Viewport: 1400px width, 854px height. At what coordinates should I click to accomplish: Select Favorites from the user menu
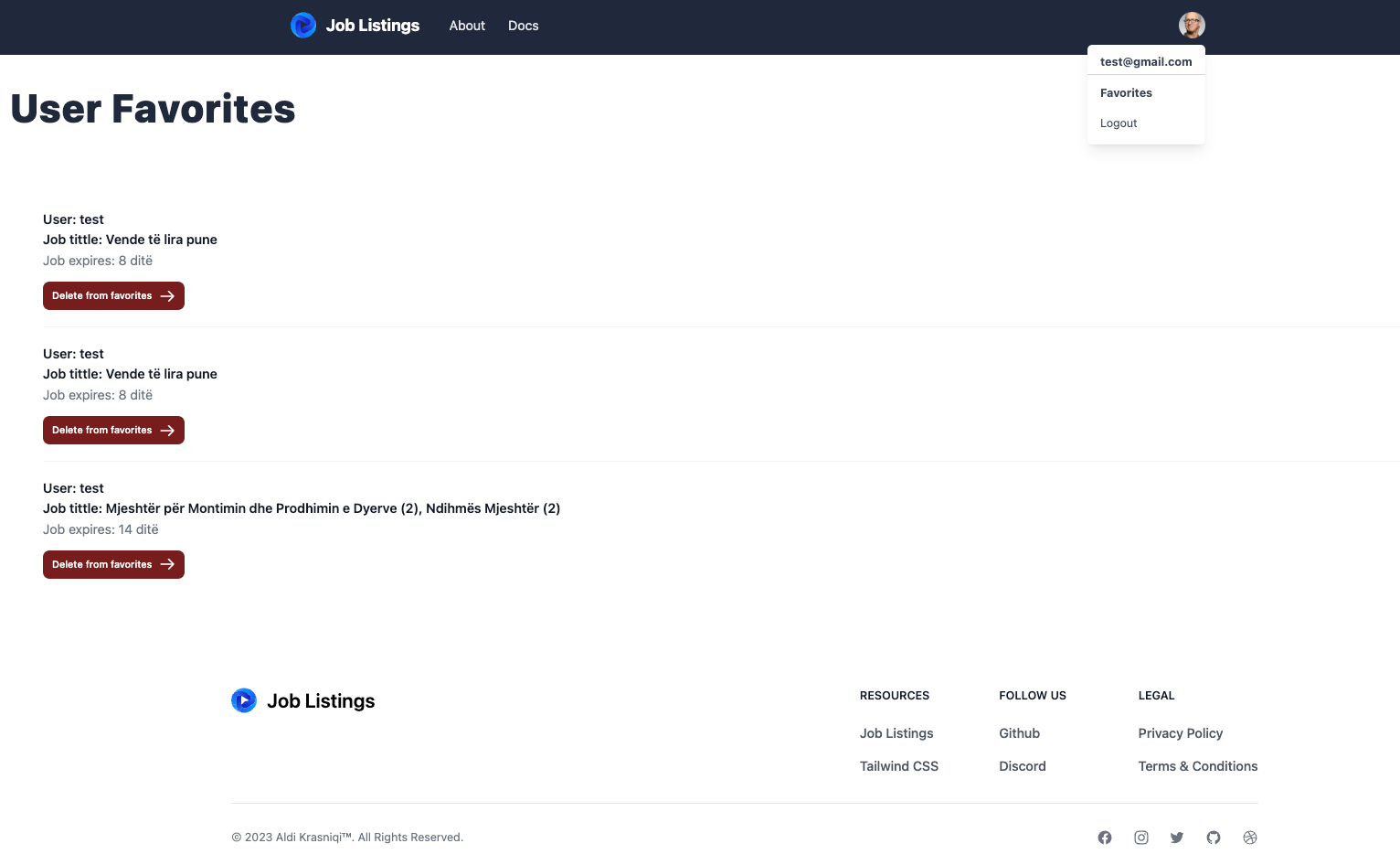1126,93
